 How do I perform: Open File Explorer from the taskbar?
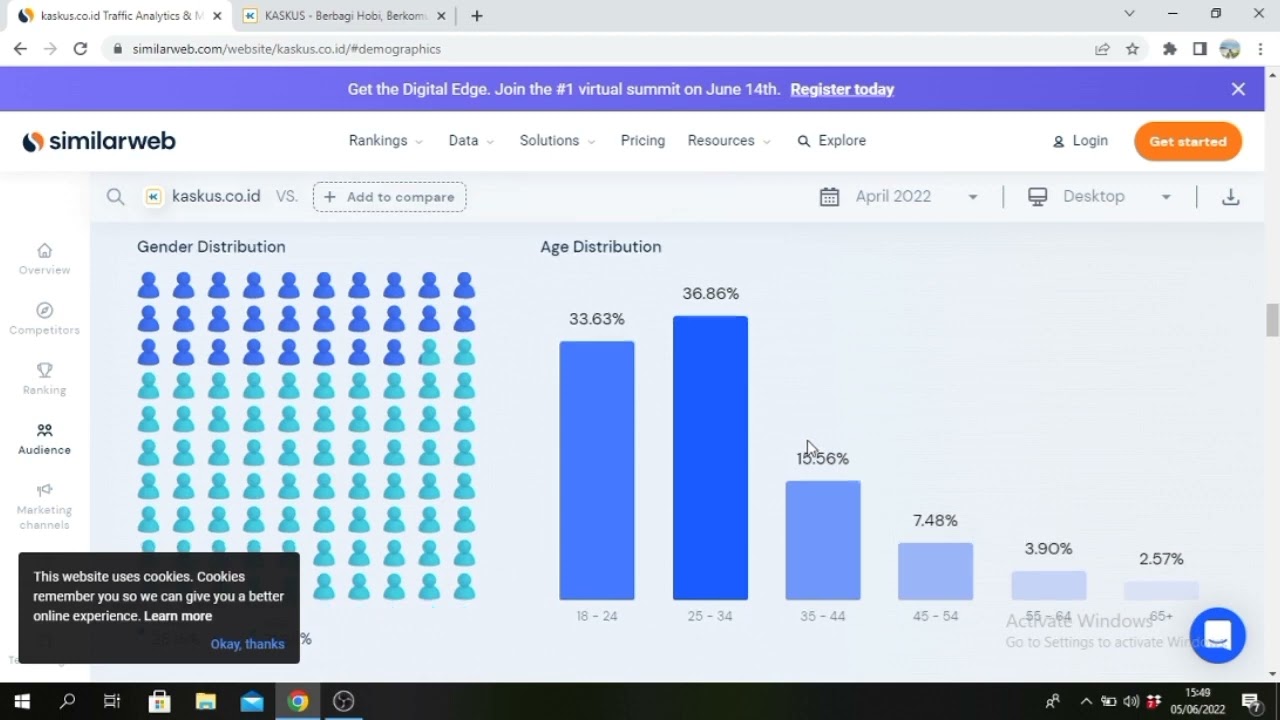(x=205, y=701)
